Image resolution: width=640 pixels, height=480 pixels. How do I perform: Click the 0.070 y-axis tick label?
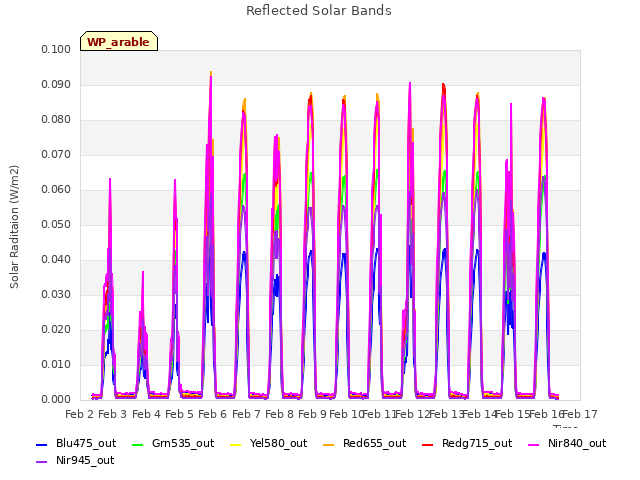(x=56, y=155)
